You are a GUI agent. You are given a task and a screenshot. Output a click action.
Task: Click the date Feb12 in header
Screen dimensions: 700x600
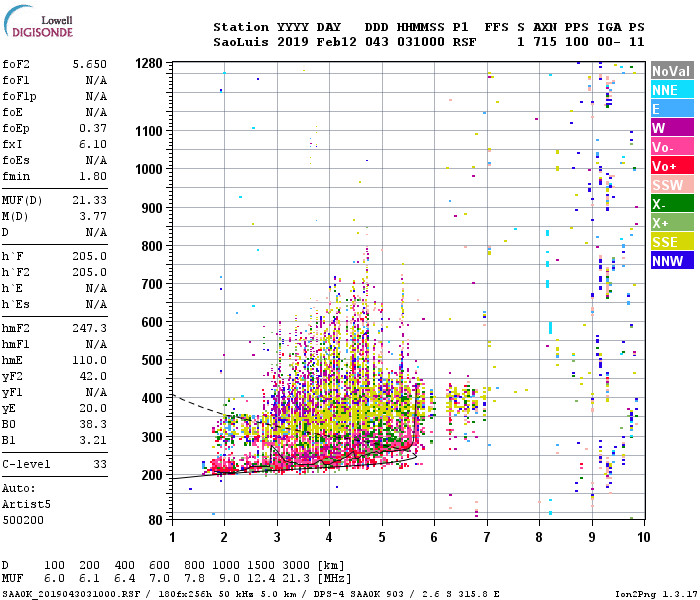pos(337,42)
